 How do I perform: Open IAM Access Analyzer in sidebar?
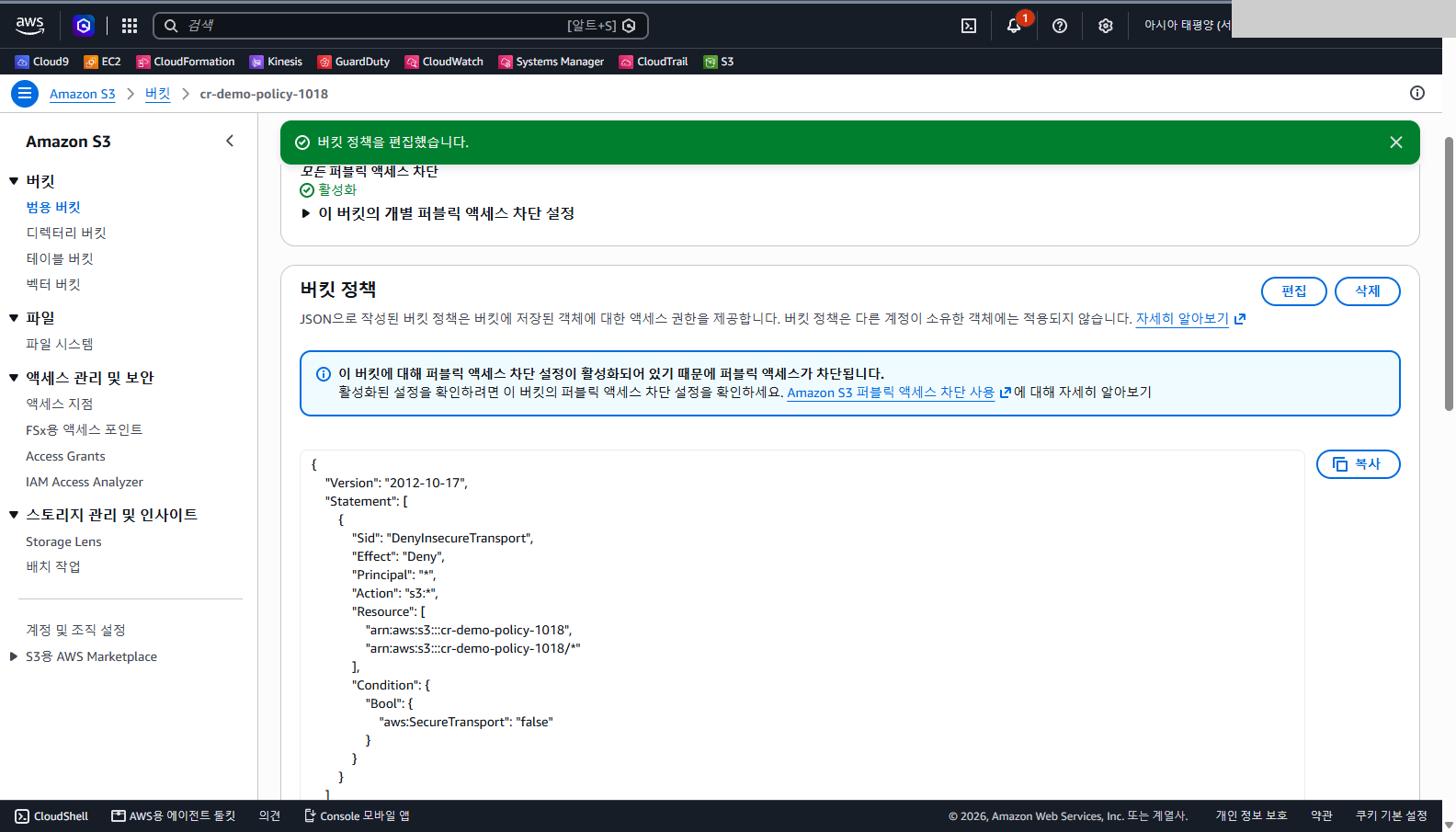click(85, 482)
